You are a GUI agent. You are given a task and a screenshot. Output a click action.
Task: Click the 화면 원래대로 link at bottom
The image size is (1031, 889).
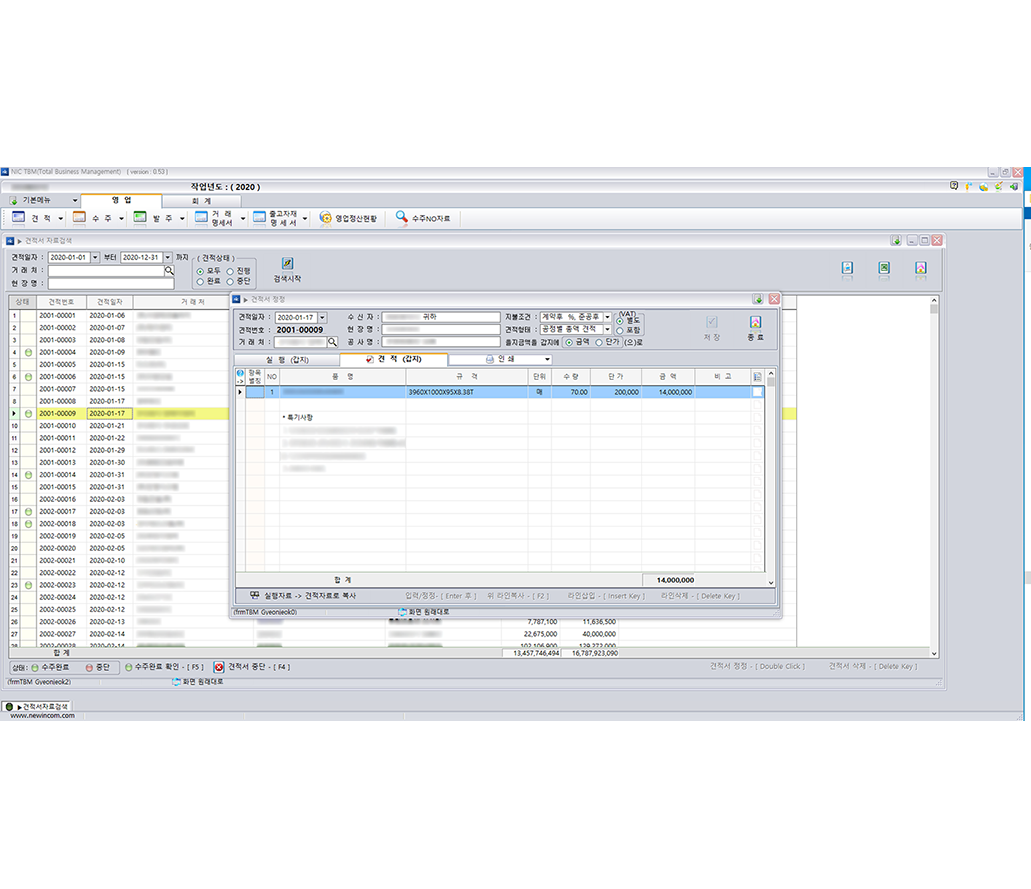[198, 682]
